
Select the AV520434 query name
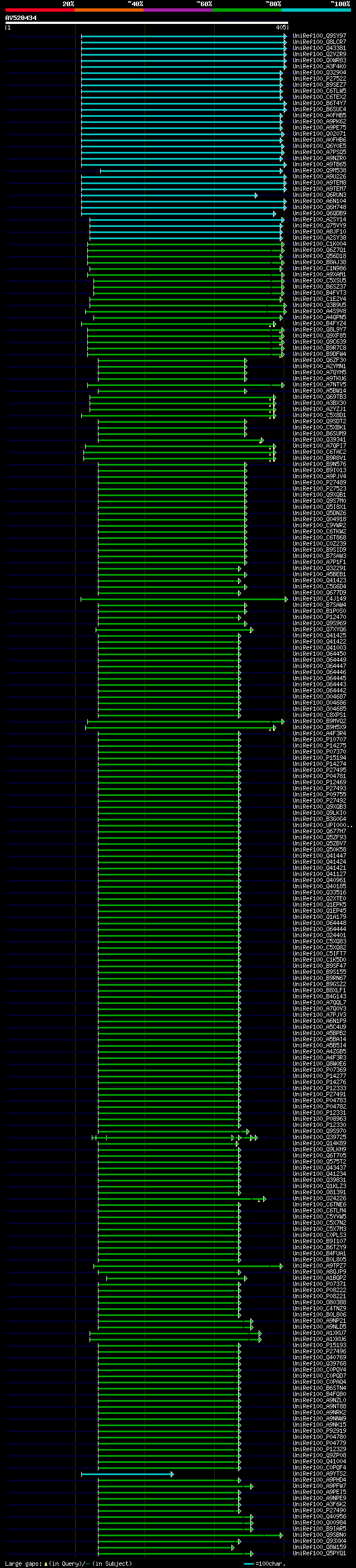coord(21,18)
